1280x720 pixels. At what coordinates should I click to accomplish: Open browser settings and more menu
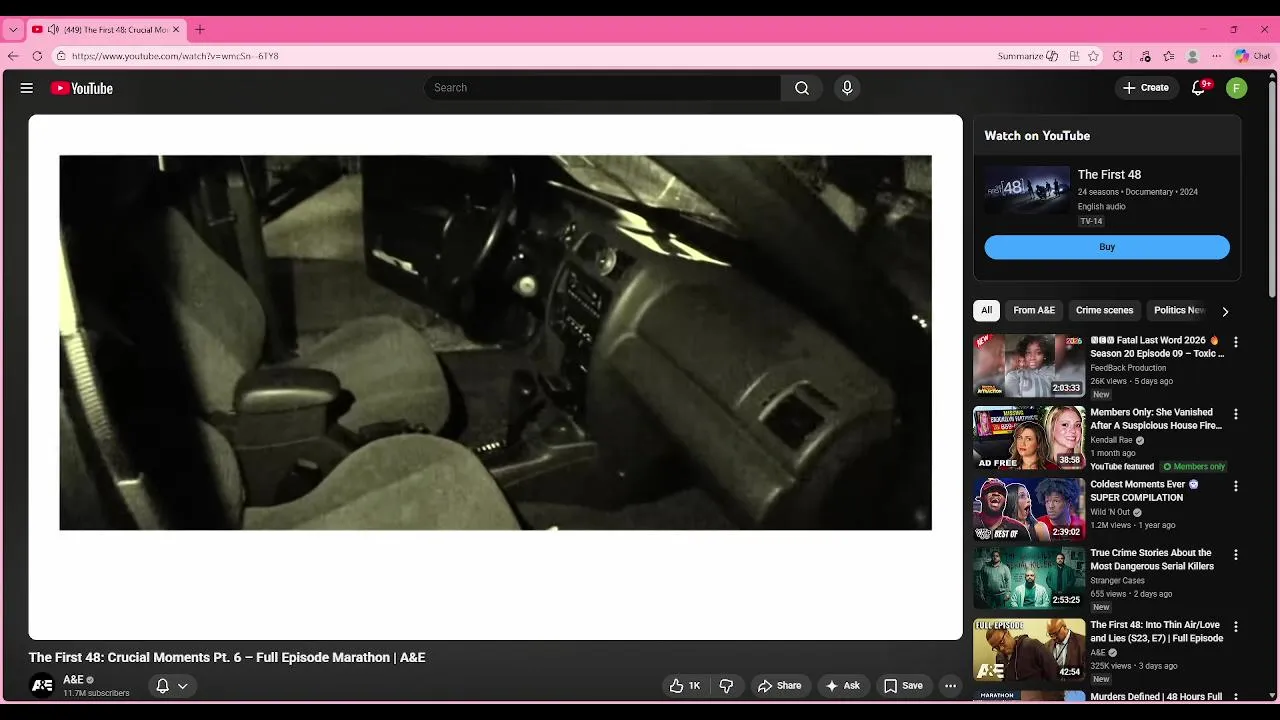pos(1217,56)
